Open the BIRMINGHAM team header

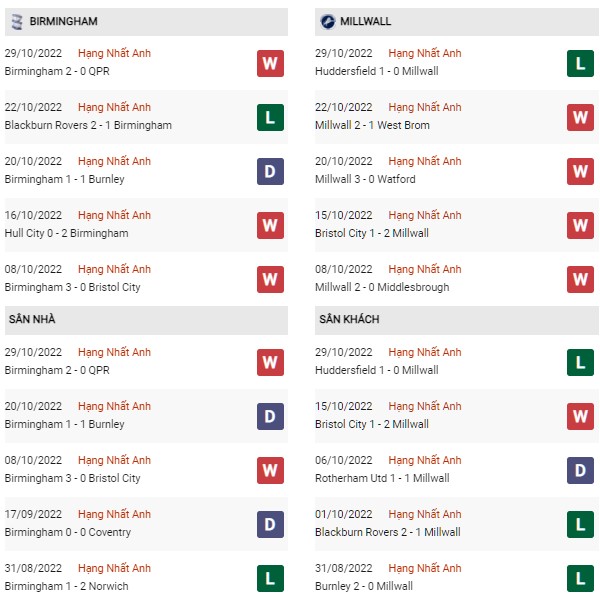[146, 22]
